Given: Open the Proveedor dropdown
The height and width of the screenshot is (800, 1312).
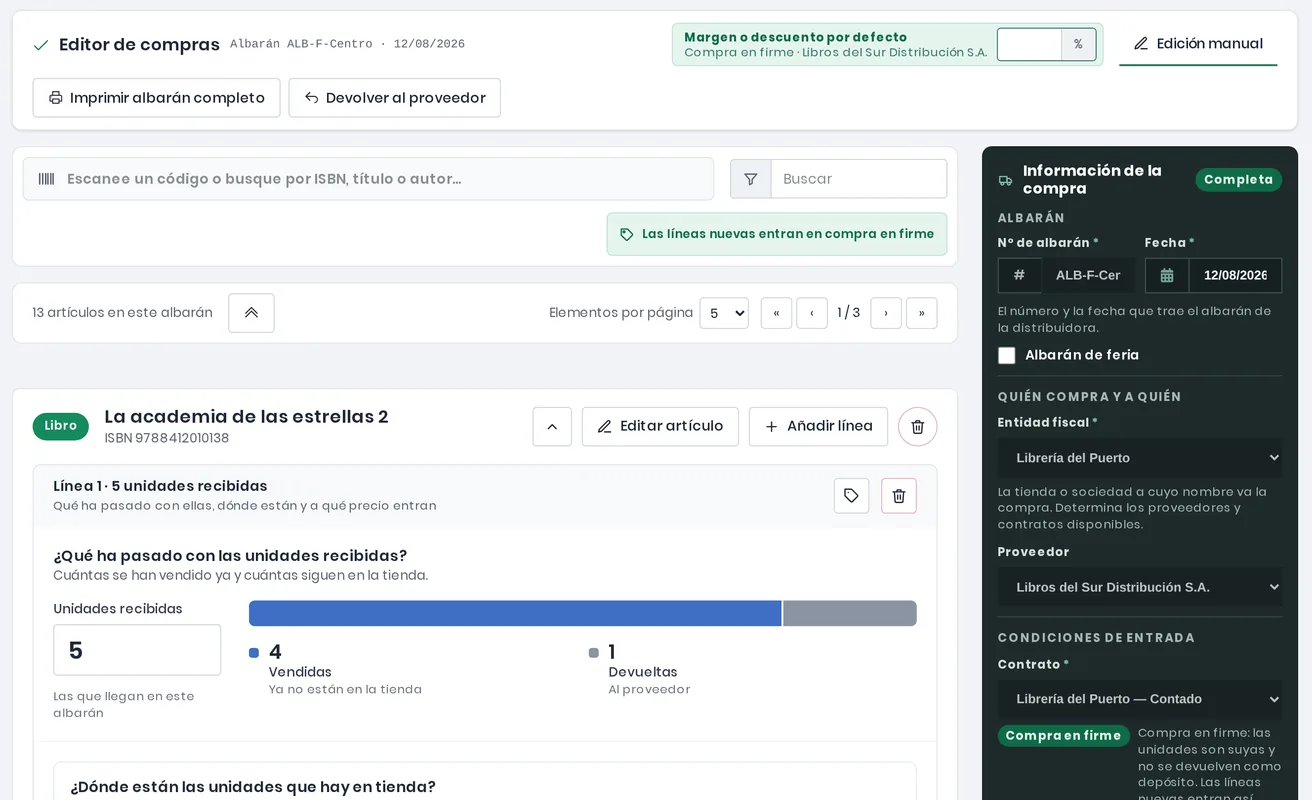Looking at the screenshot, I should coord(1140,587).
